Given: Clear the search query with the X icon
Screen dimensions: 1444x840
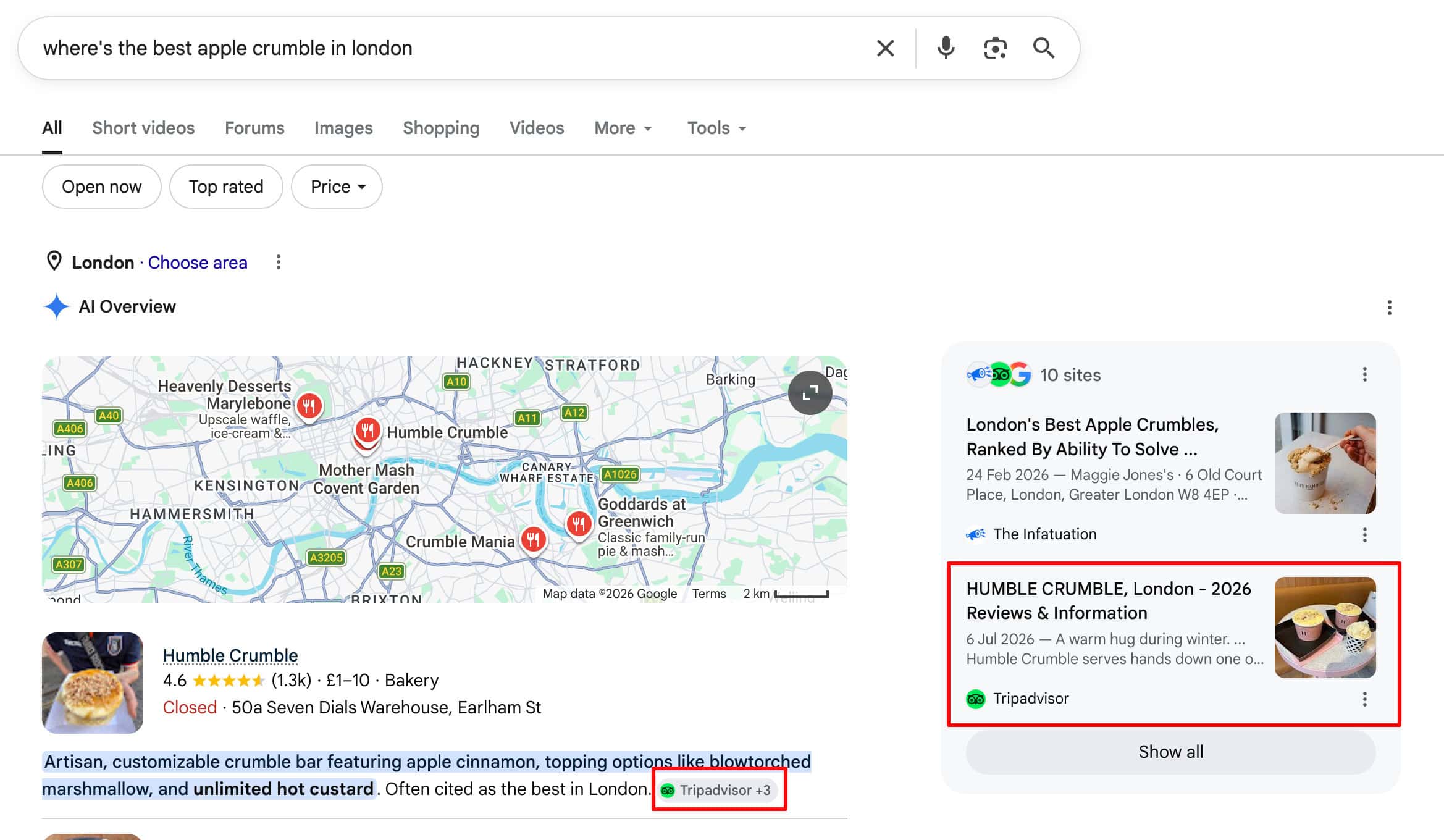Looking at the screenshot, I should [885, 48].
